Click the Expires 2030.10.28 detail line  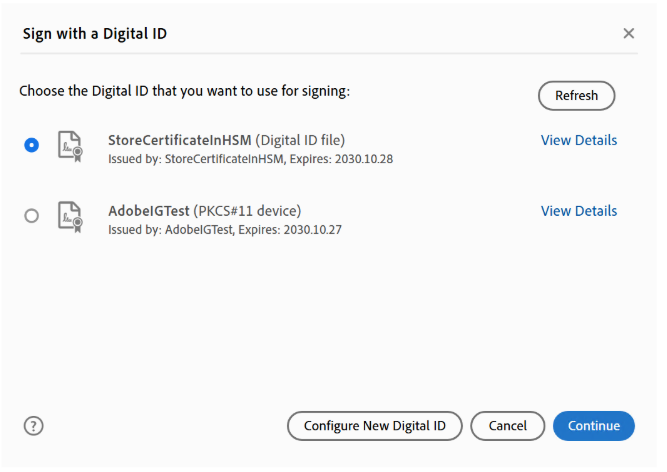click(x=250, y=159)
